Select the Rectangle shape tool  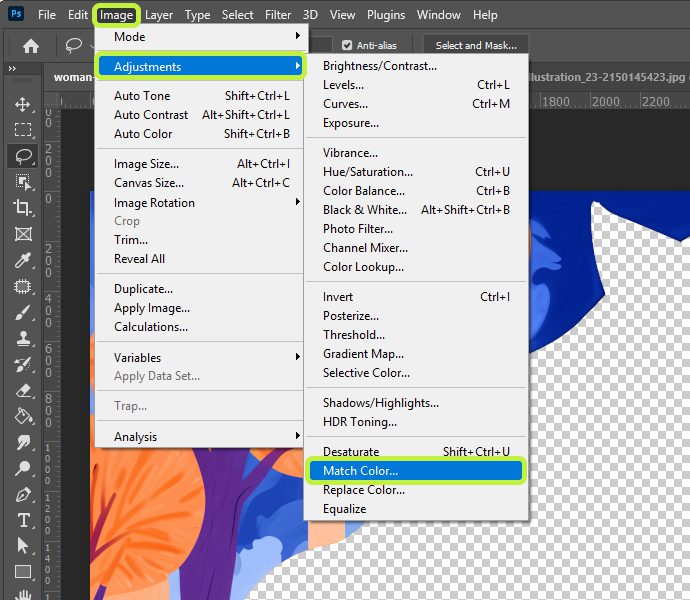point(22,572)
